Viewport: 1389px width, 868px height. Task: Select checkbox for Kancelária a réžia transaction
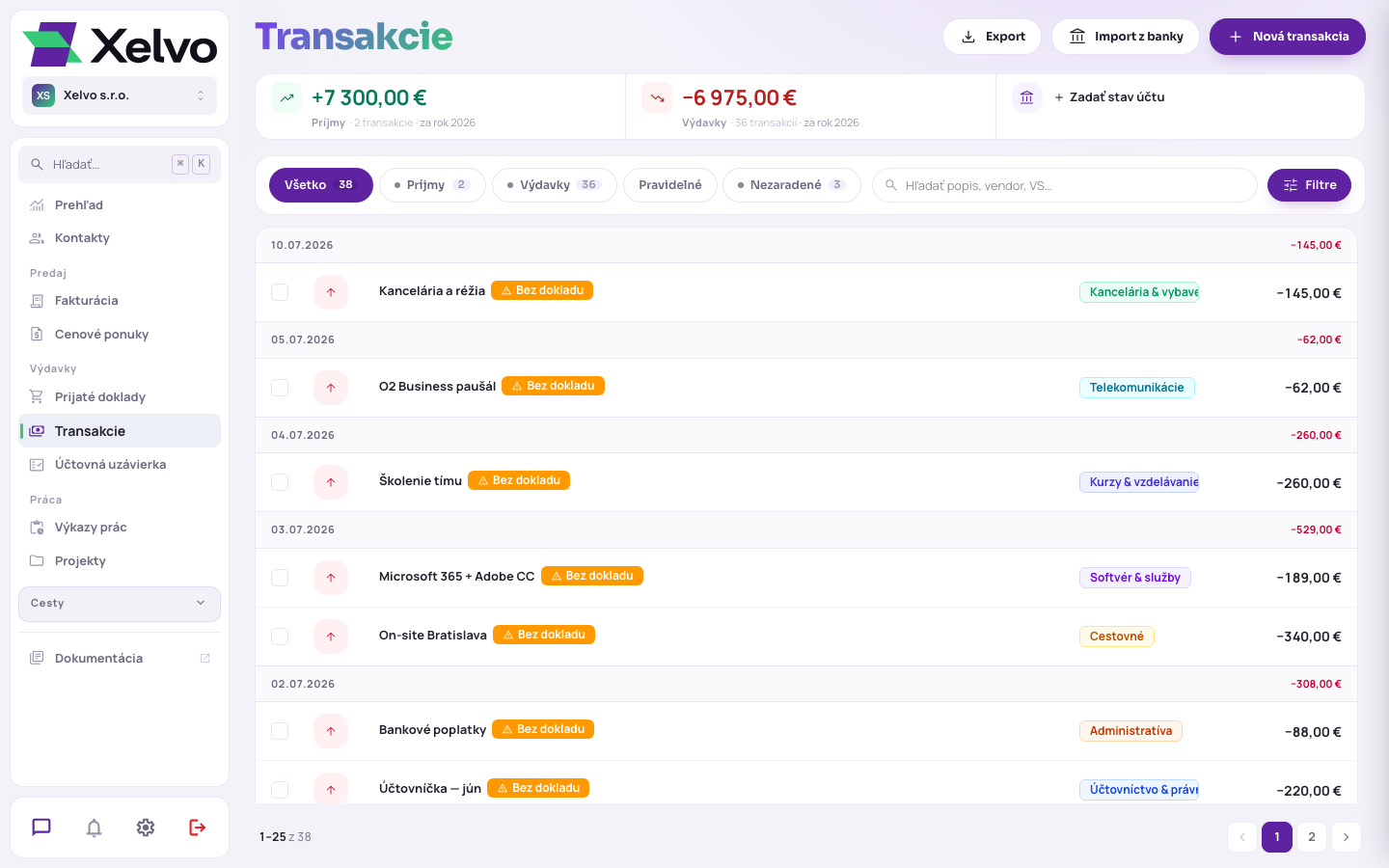(280, 292)
